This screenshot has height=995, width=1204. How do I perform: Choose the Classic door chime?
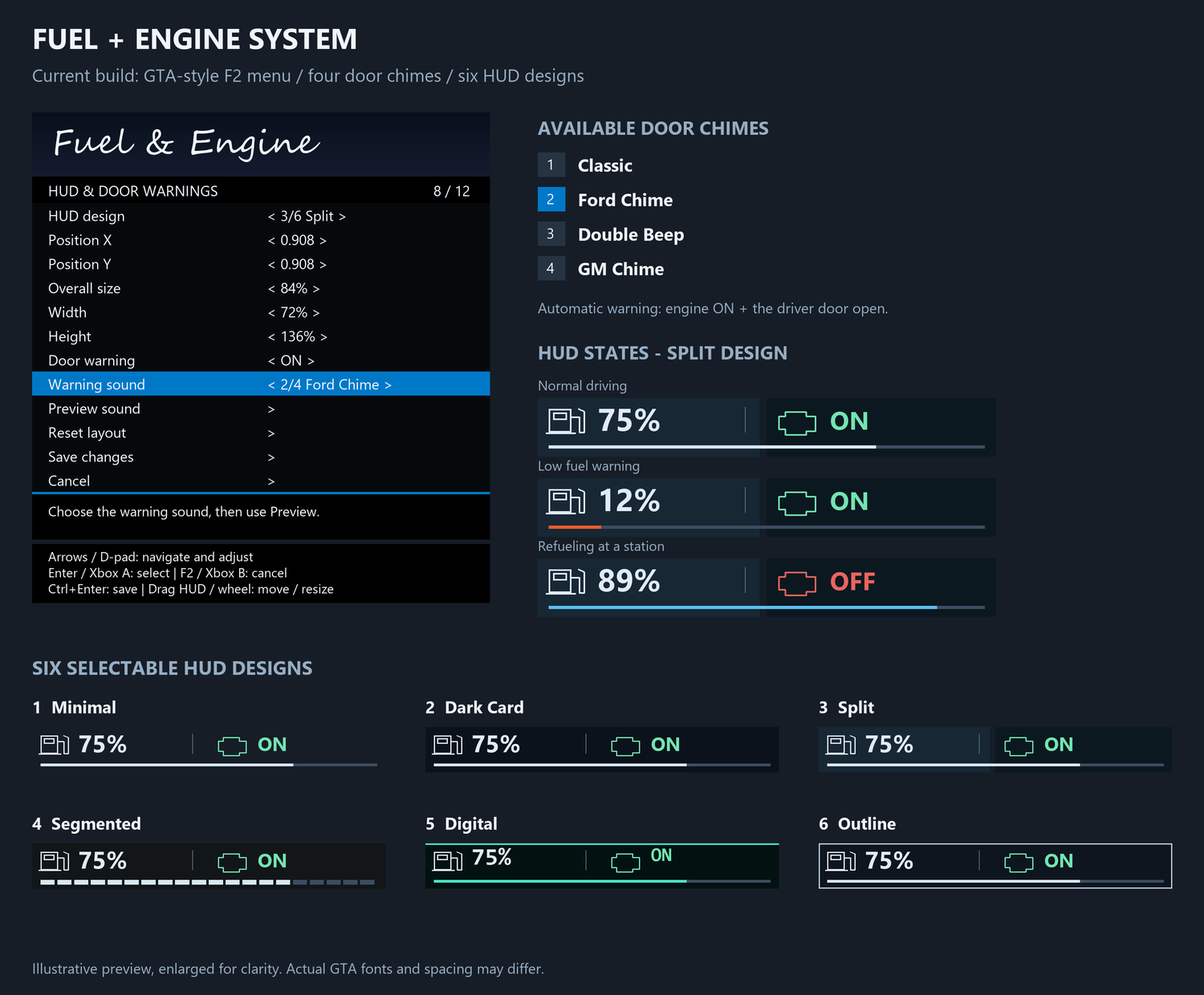[585, 165]
